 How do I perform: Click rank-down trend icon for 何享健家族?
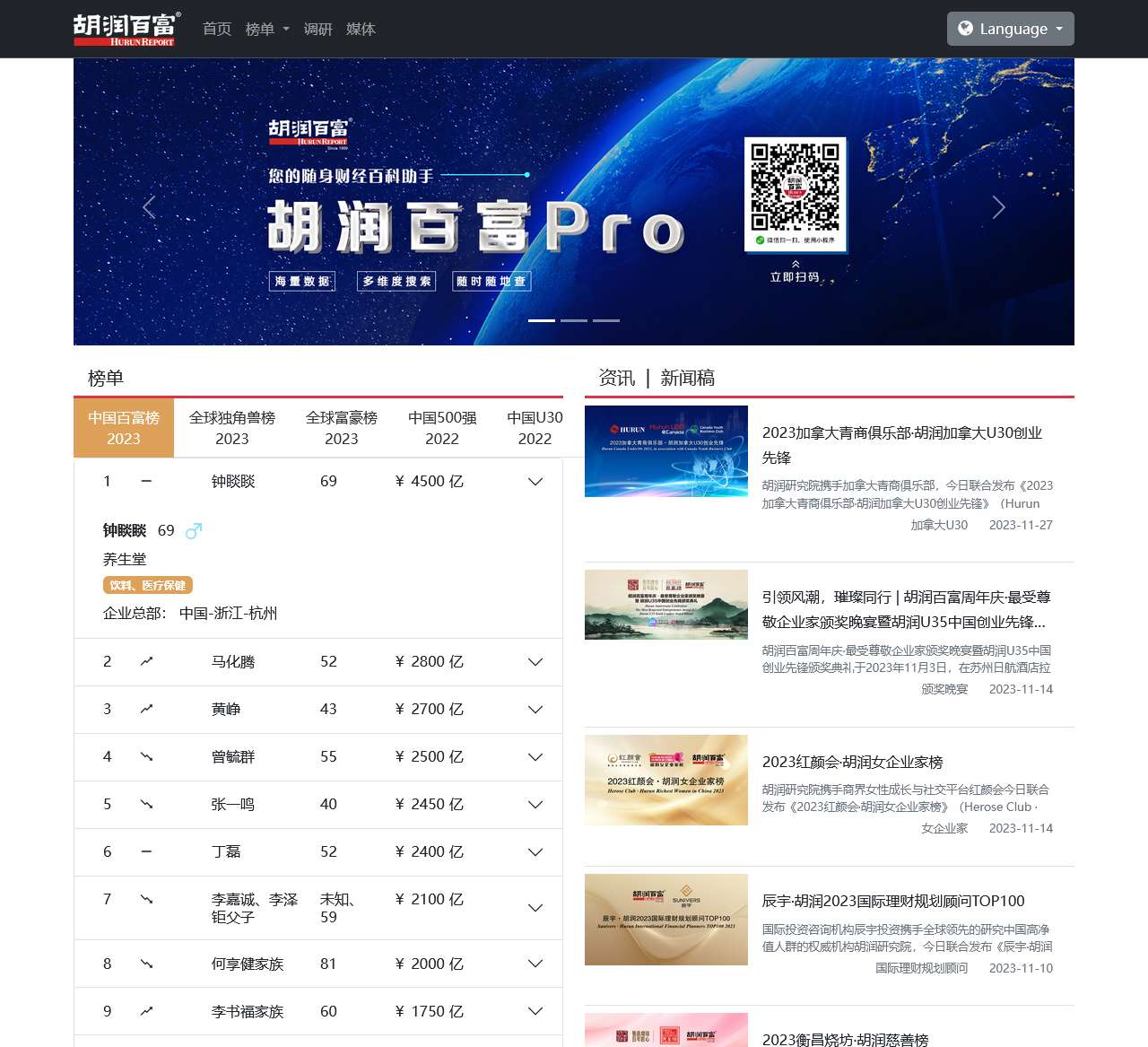(x=146, y=964)
